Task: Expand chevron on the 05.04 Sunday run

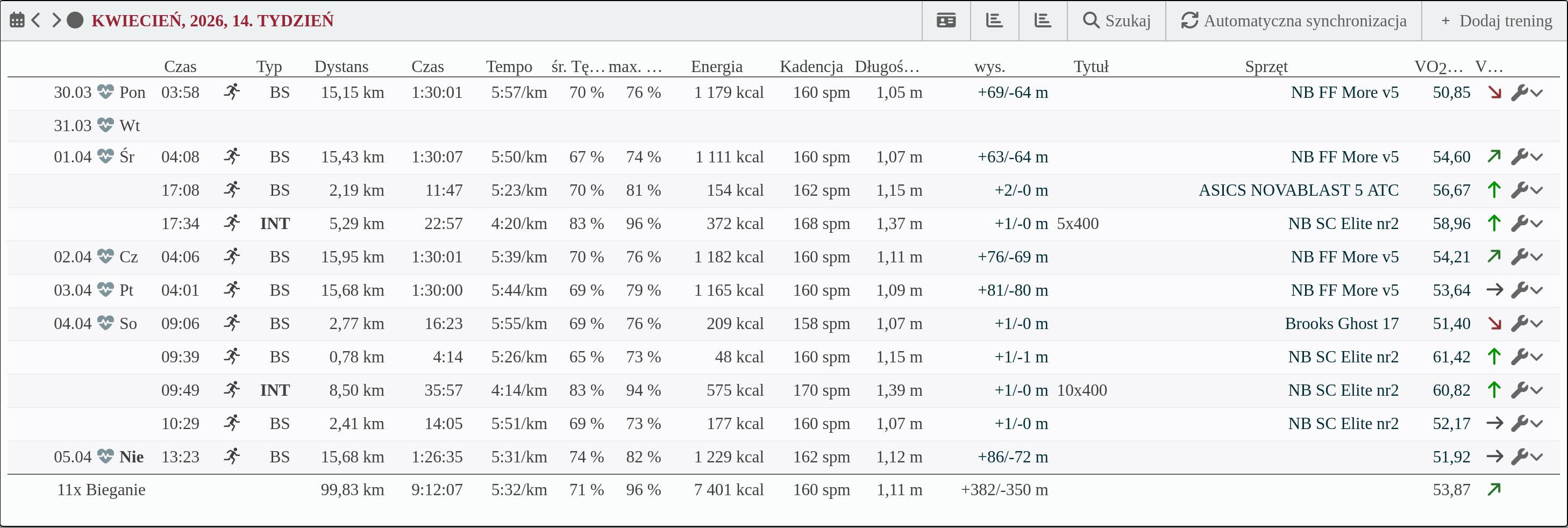Action: click(1537, 457)
